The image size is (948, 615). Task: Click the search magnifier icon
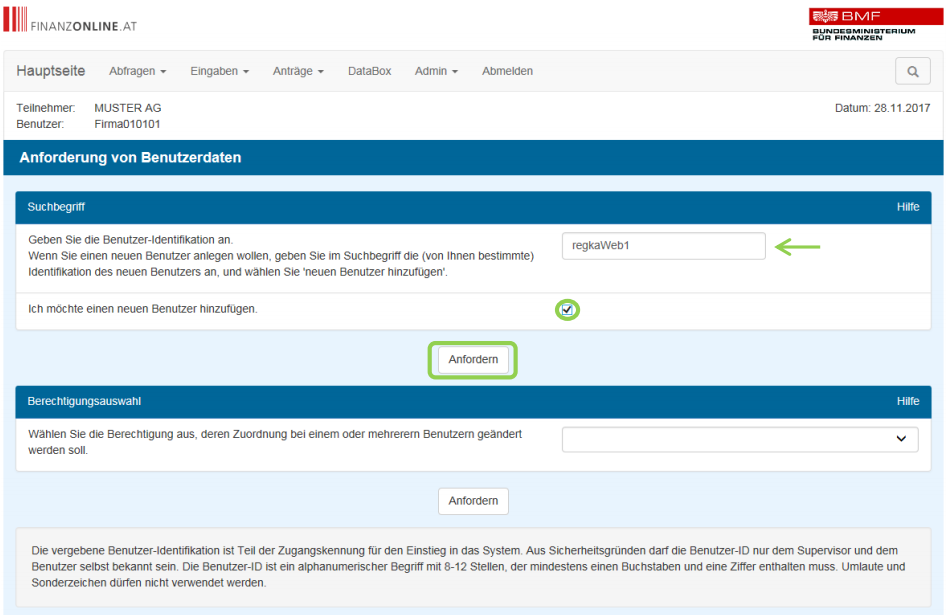912,72
